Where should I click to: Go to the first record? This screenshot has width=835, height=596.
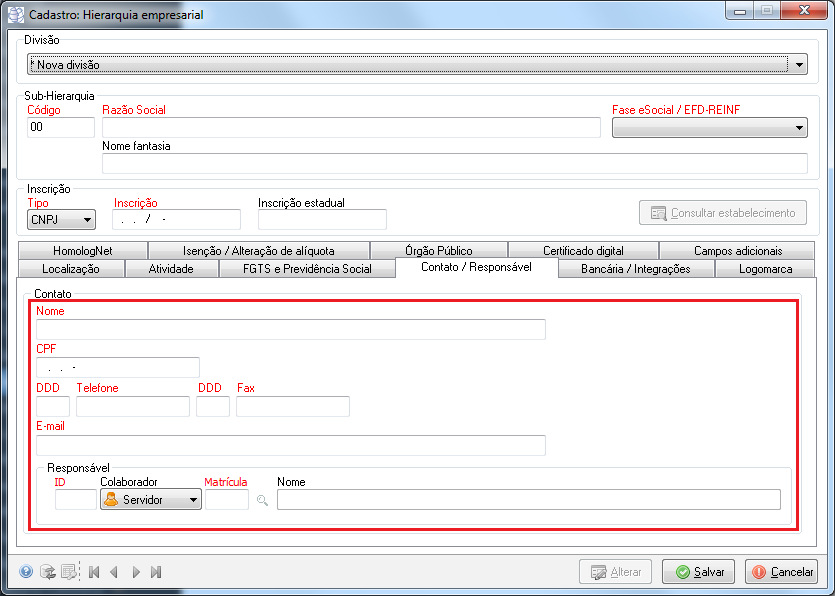tap(94, 572)
